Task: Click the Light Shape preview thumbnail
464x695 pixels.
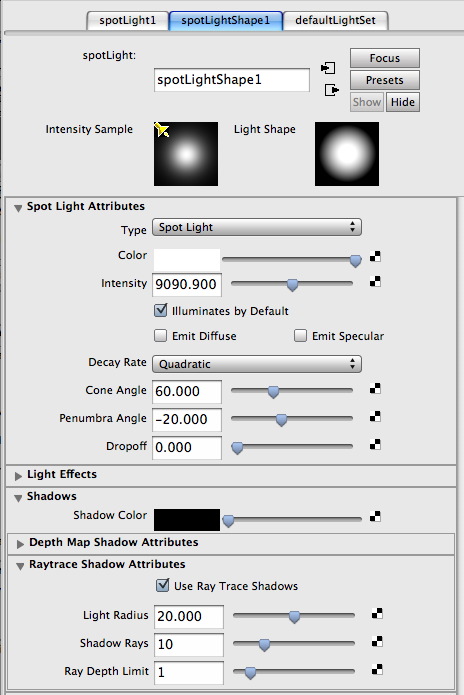Action: [x=347, y=154]
